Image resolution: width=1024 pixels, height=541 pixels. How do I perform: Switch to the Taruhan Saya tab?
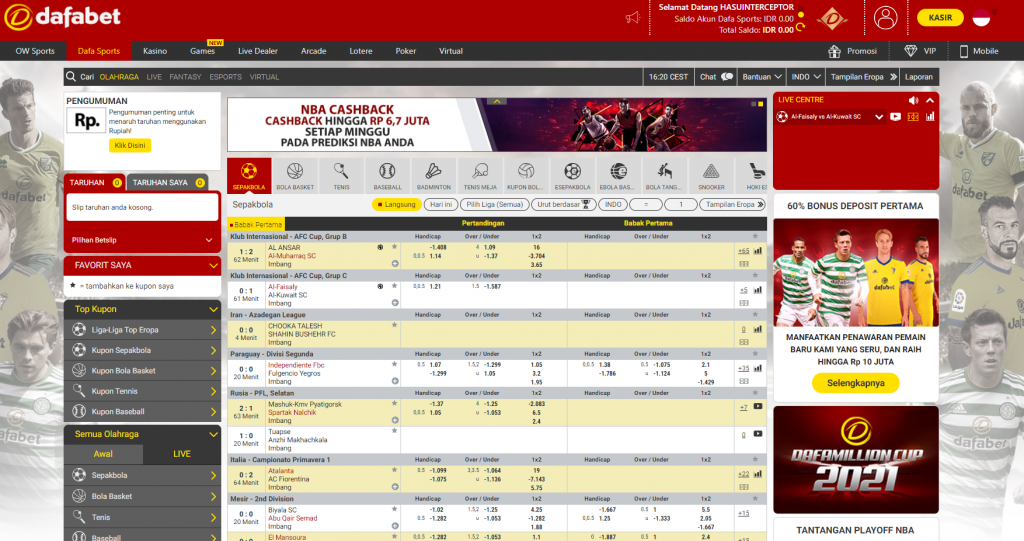(168, 183)
